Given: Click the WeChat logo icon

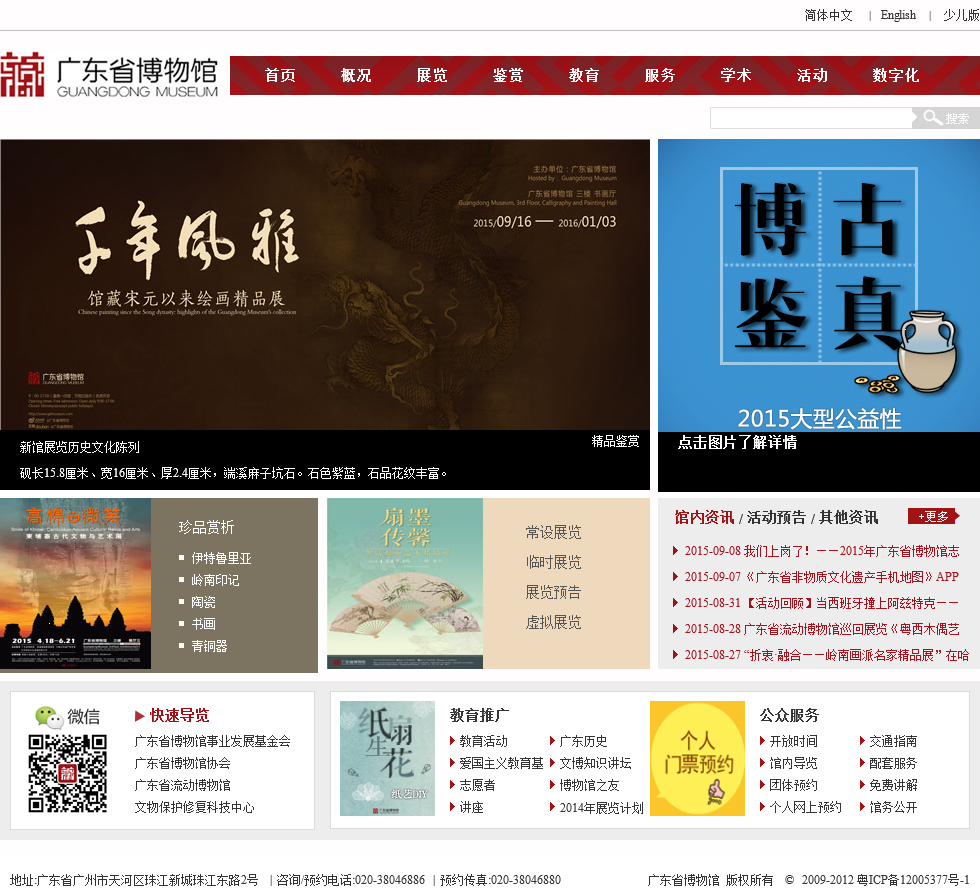Looking at the screenshot, I should (49, 717).
